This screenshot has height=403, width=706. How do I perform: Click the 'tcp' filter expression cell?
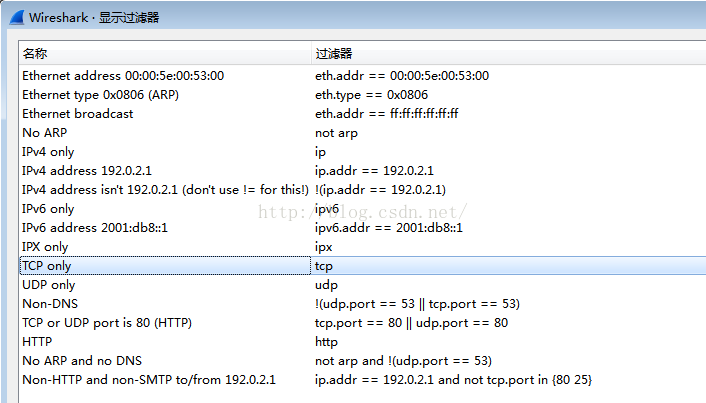(x=324, y=266)
